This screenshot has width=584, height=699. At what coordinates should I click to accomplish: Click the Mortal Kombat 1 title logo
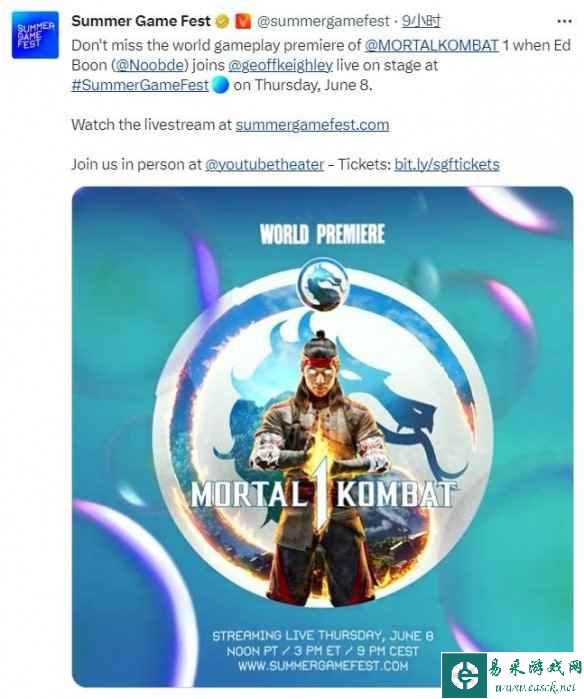pos(323,493)
